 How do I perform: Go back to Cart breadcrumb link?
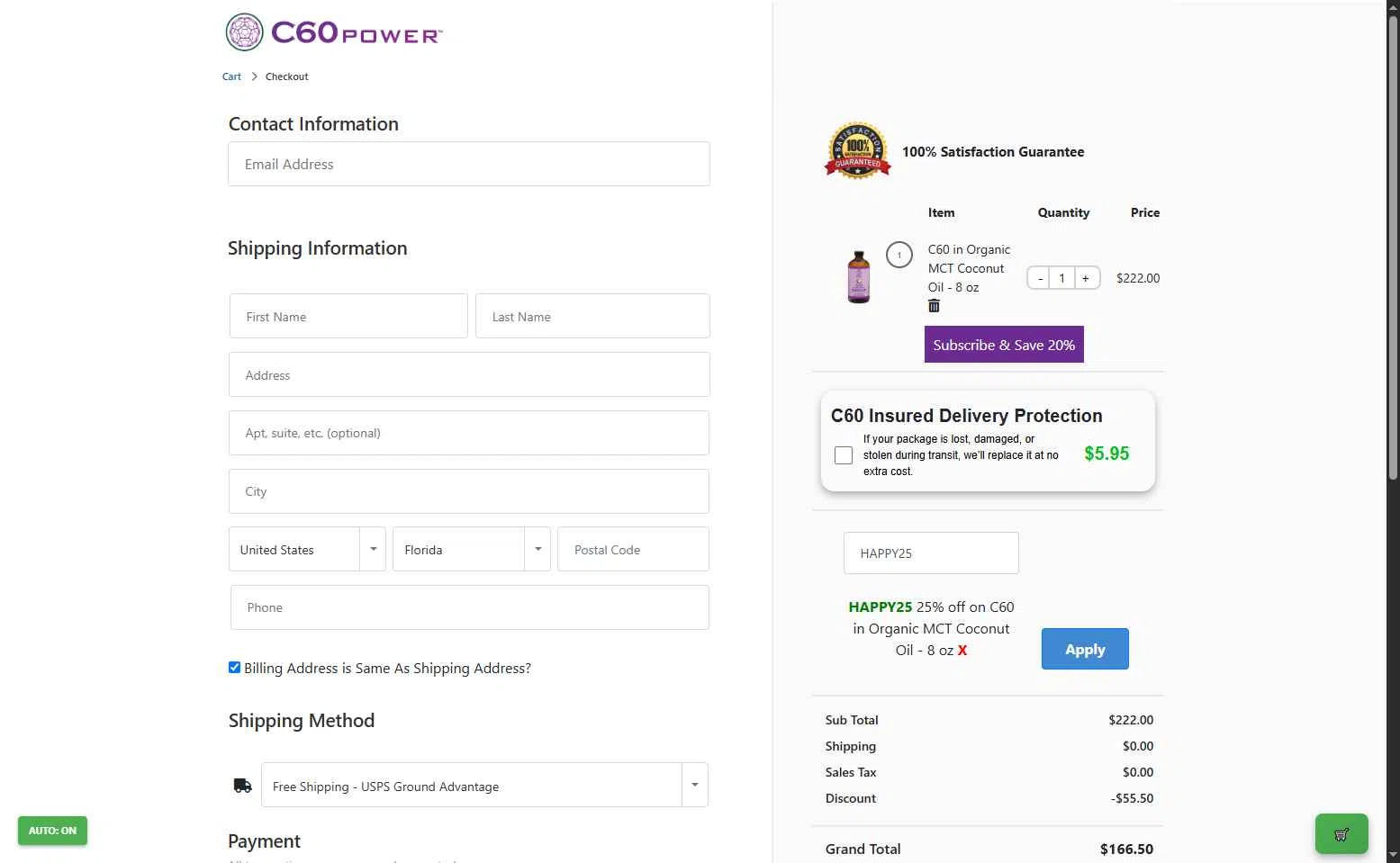[x=231, y=76]
